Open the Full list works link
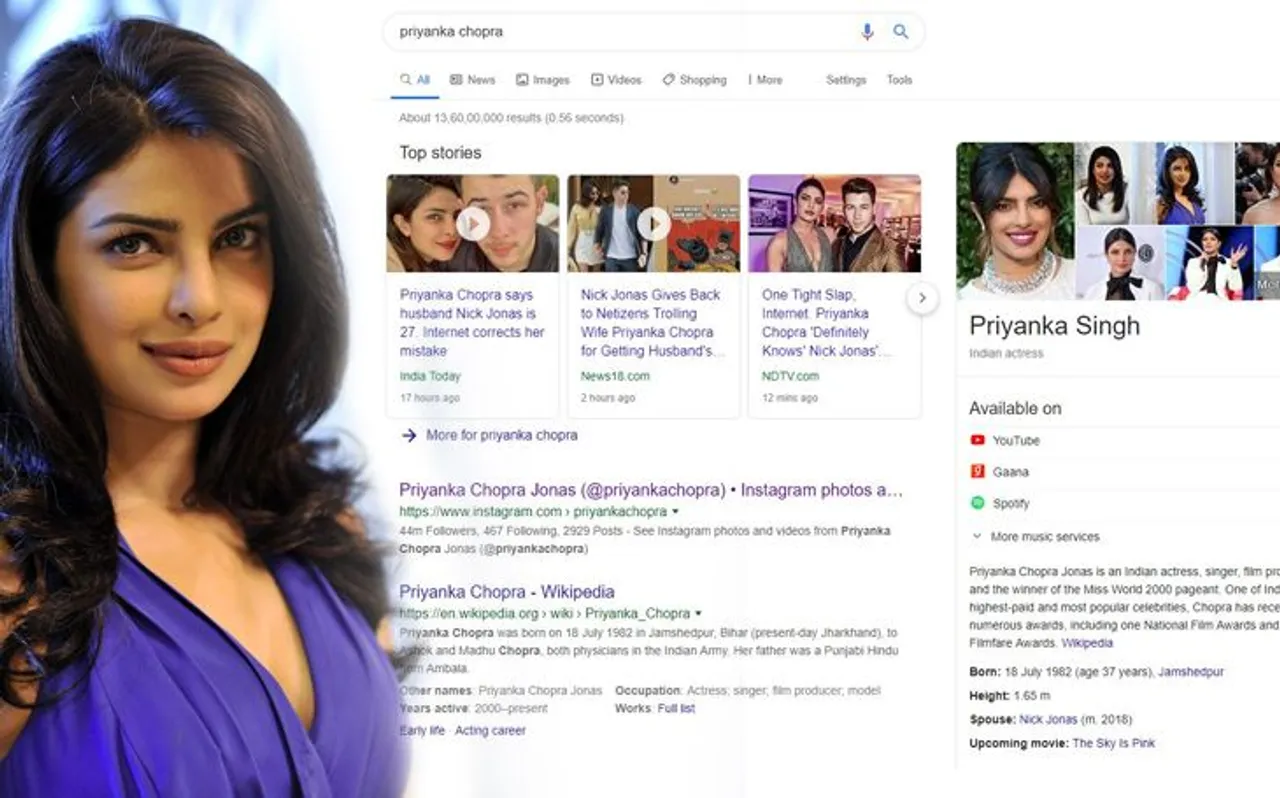1280x798 pixels. [676, 708]
